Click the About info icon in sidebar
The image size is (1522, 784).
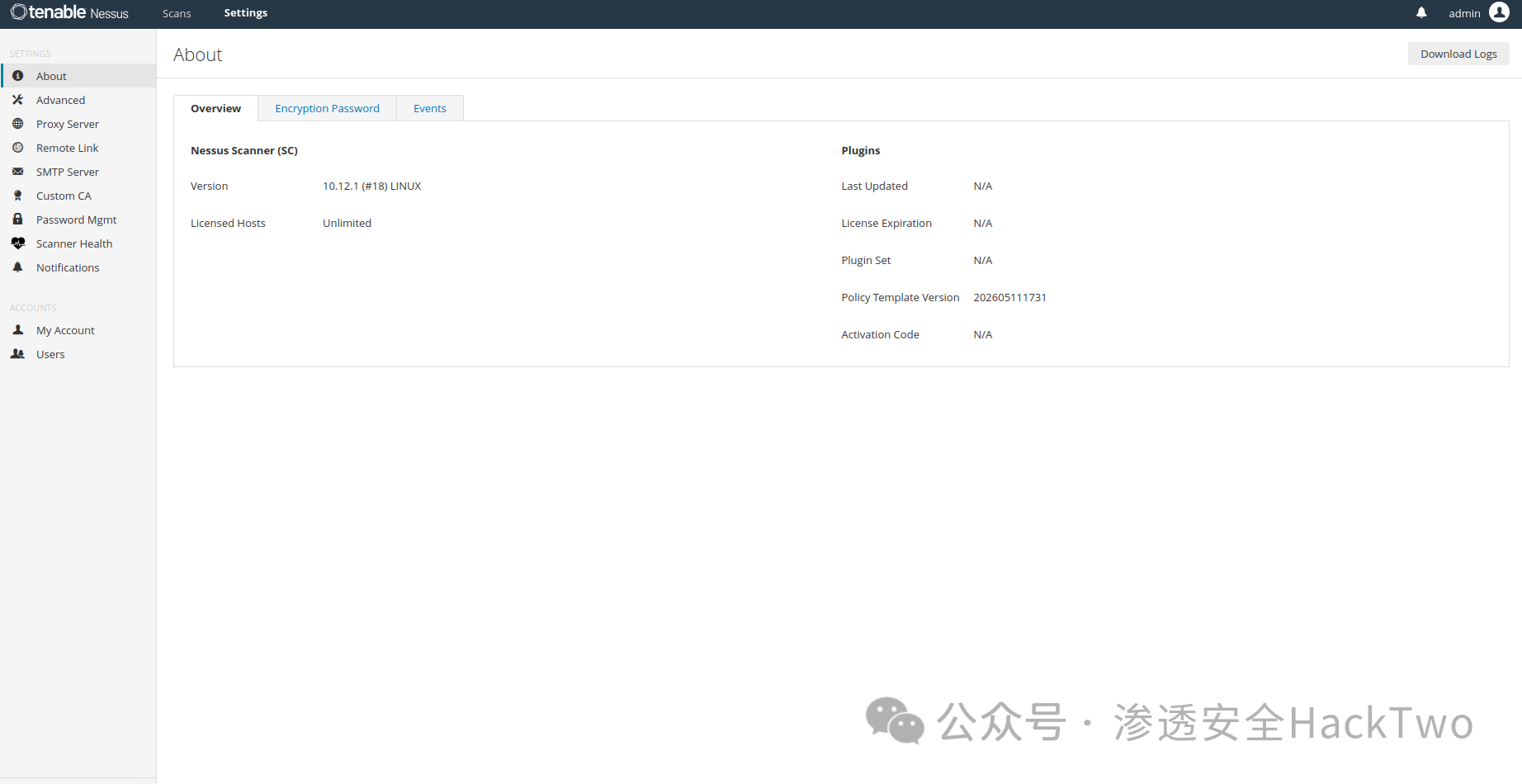(x=17, y=76)
